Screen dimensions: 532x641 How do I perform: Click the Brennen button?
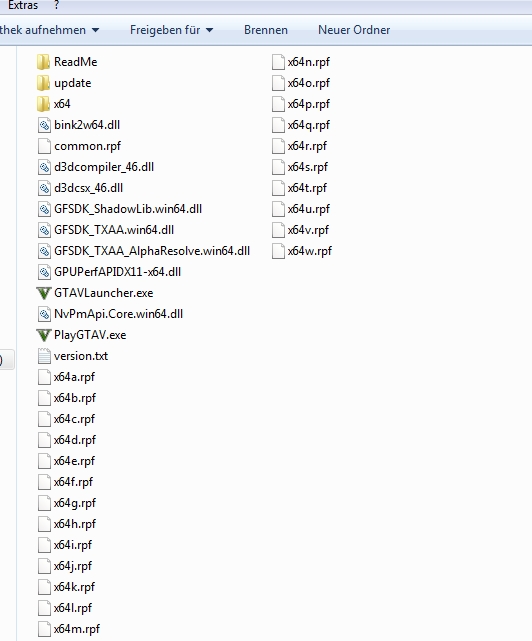point(266,30)
